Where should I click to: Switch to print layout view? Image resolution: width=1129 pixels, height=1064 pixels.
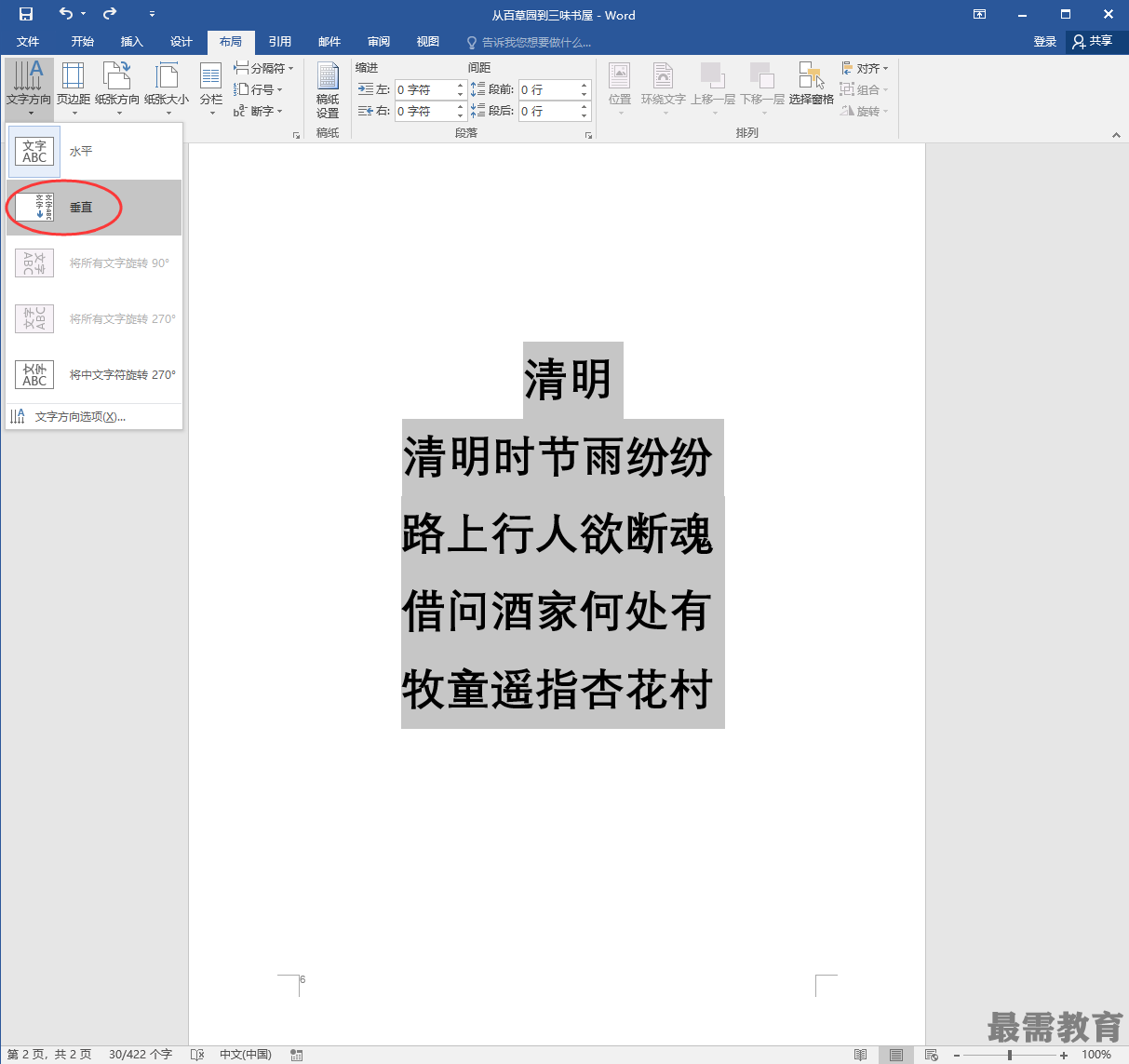coord(896,1055)
